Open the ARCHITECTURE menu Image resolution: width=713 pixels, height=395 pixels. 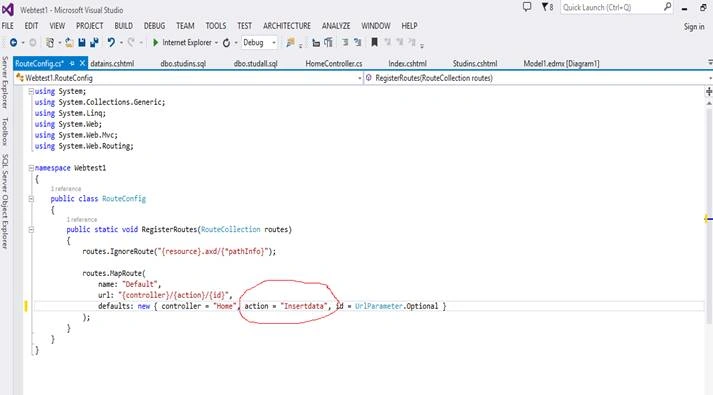coord(286,26)
